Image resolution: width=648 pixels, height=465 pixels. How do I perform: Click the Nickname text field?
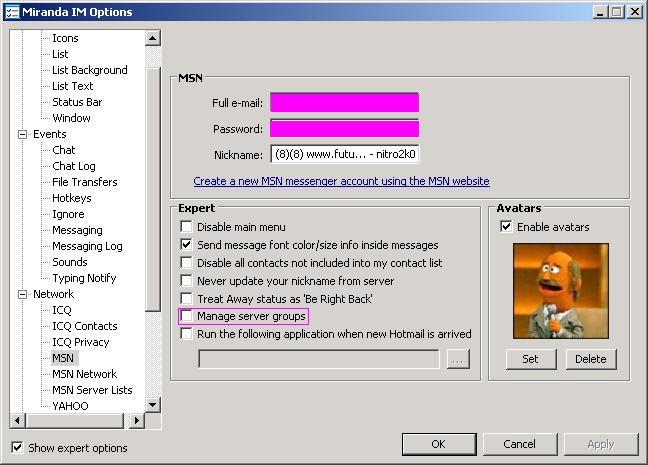pos(345,154)
